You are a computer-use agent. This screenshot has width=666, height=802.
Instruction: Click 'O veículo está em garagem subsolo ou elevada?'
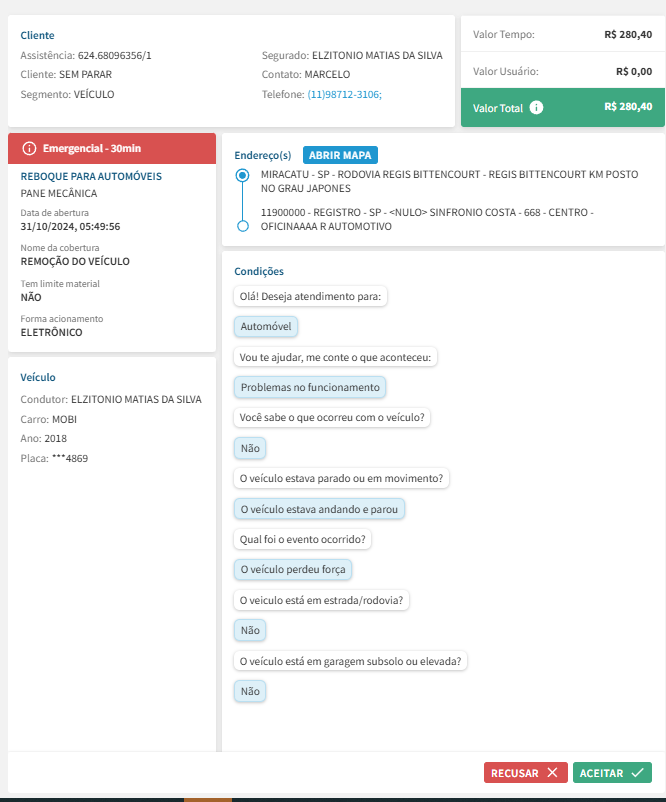[350, 661]
